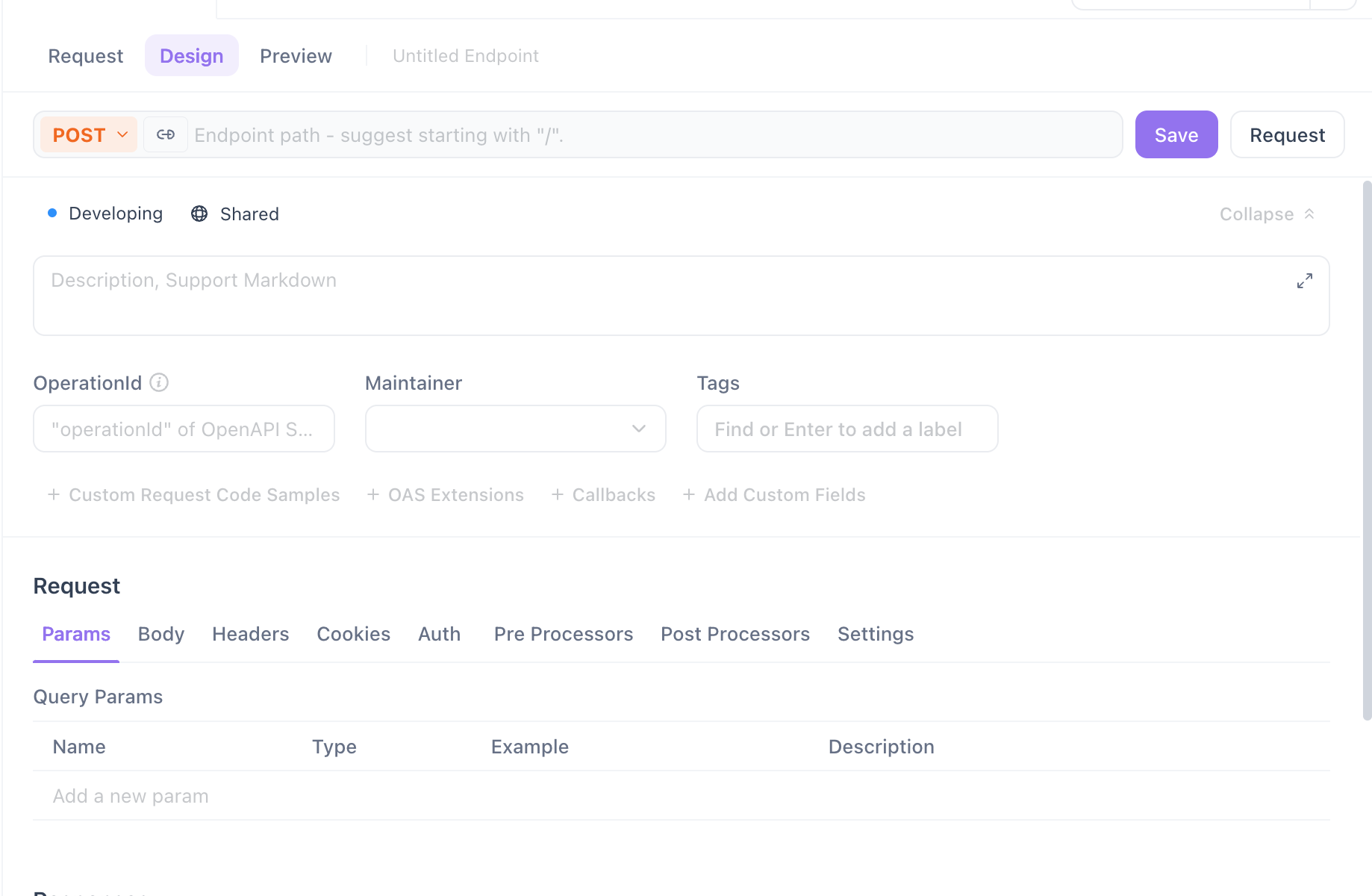1372x896 pixels.
Task: Click the vertical scrollbar on the right
Action: (x=1367, y=448)
